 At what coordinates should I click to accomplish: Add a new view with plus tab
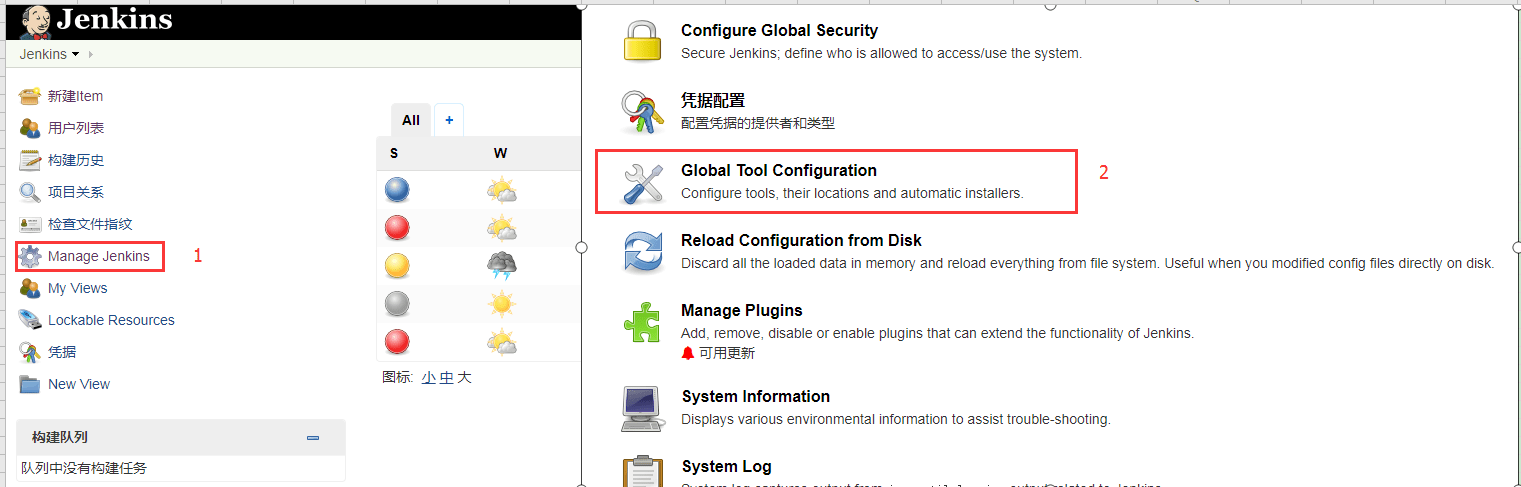tap(449, 120)
